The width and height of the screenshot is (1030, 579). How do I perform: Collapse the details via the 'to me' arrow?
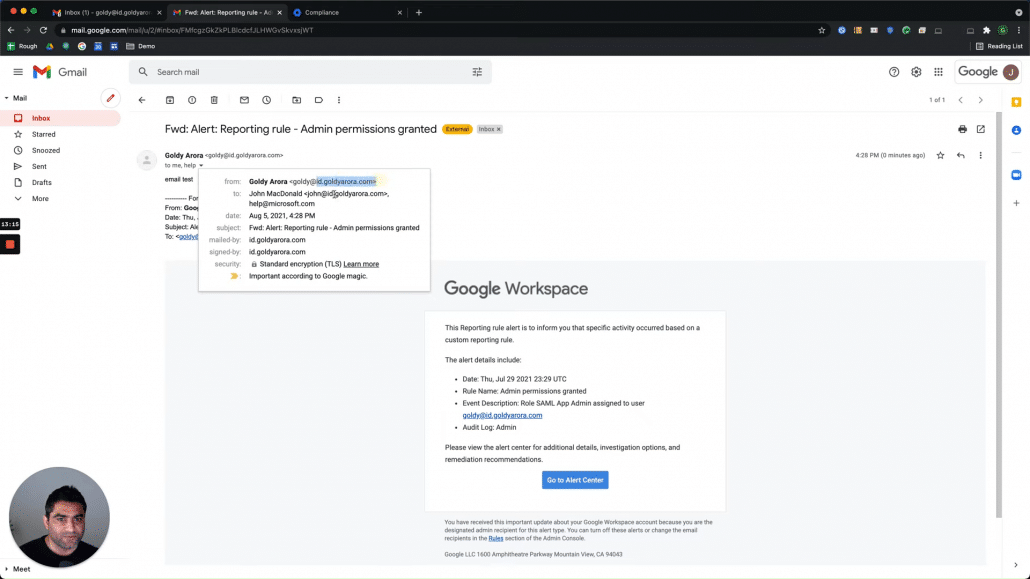point(201,166)
